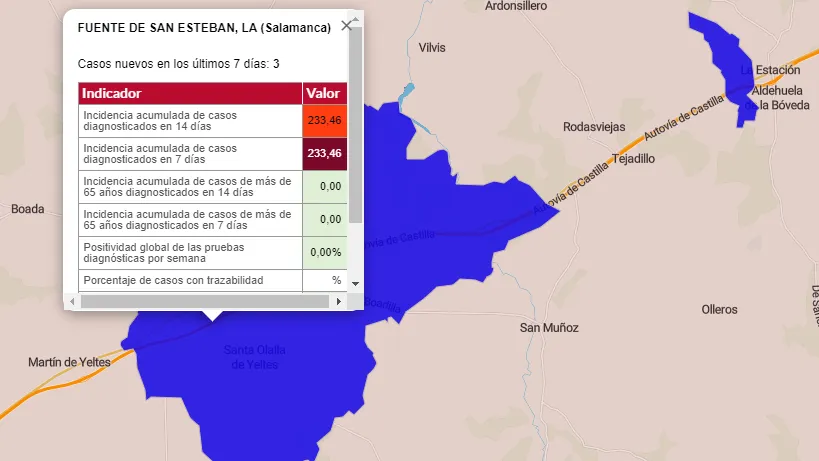Click the Tejadillo town label
Viewport: 819px width, 461px height.
(x=632, y=159)
